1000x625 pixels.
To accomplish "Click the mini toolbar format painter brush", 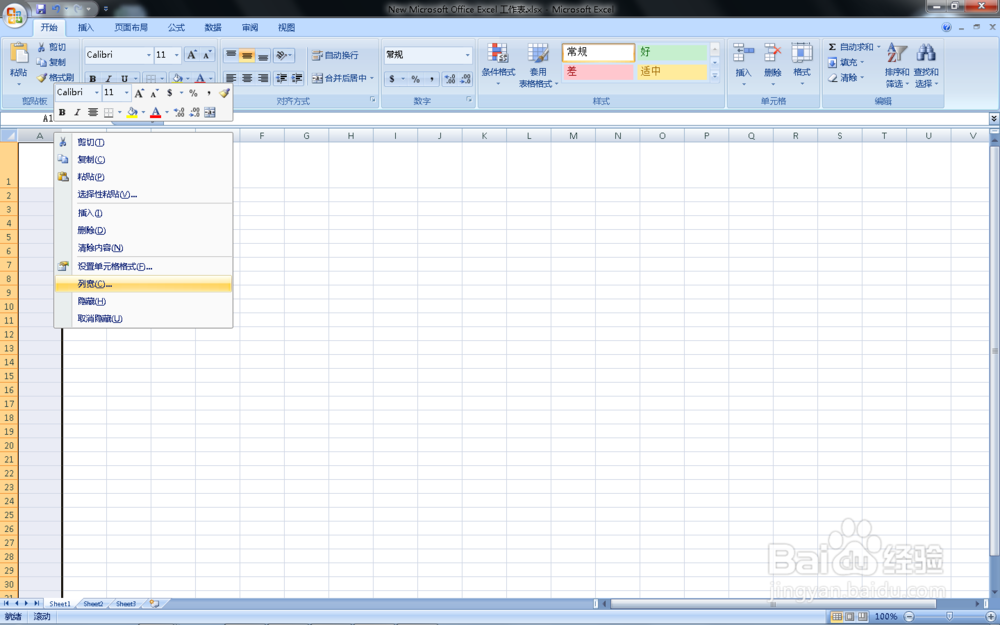I will pos(224,93).
